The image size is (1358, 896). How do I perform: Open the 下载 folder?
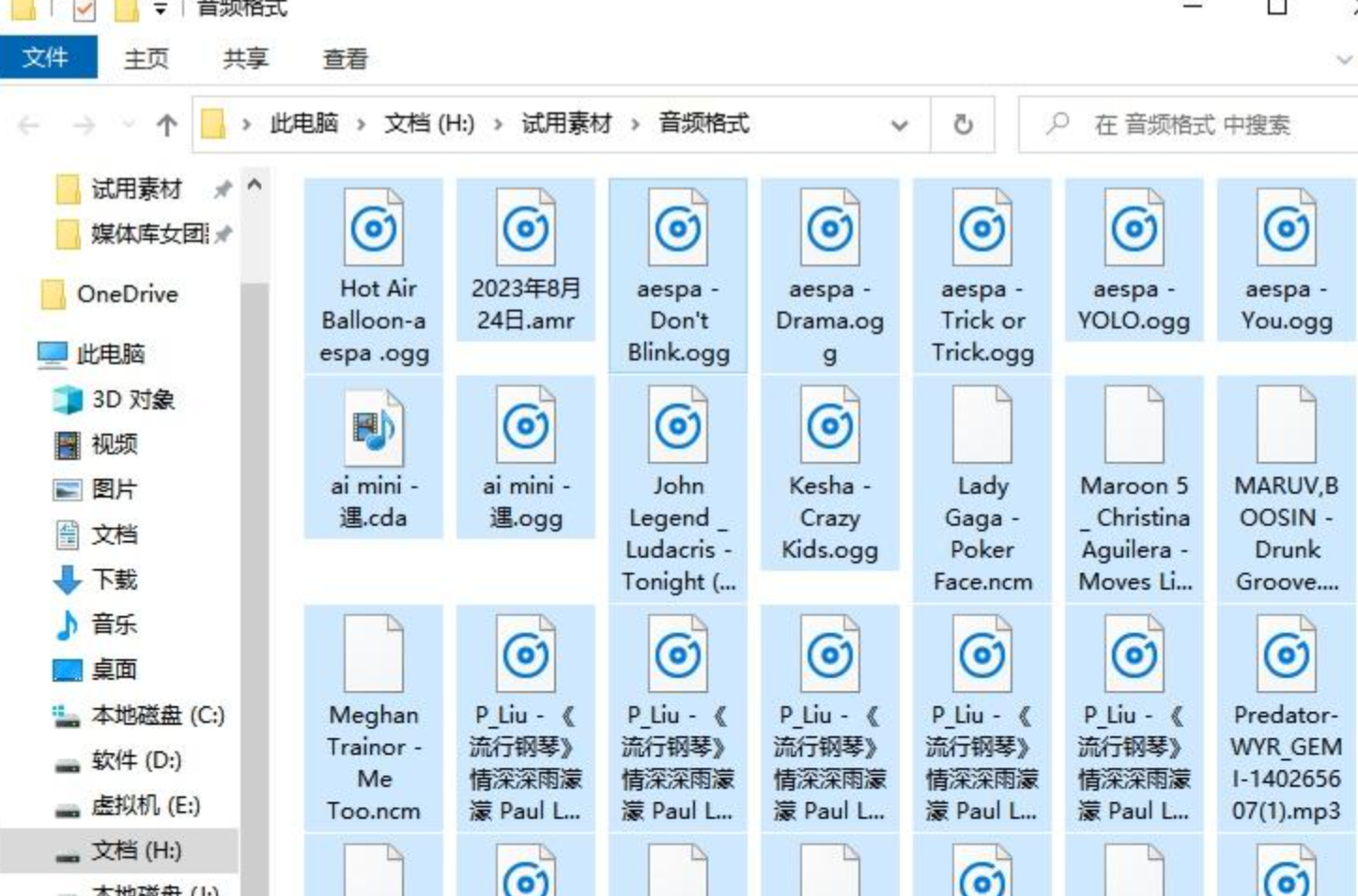(x=114, y=579)
